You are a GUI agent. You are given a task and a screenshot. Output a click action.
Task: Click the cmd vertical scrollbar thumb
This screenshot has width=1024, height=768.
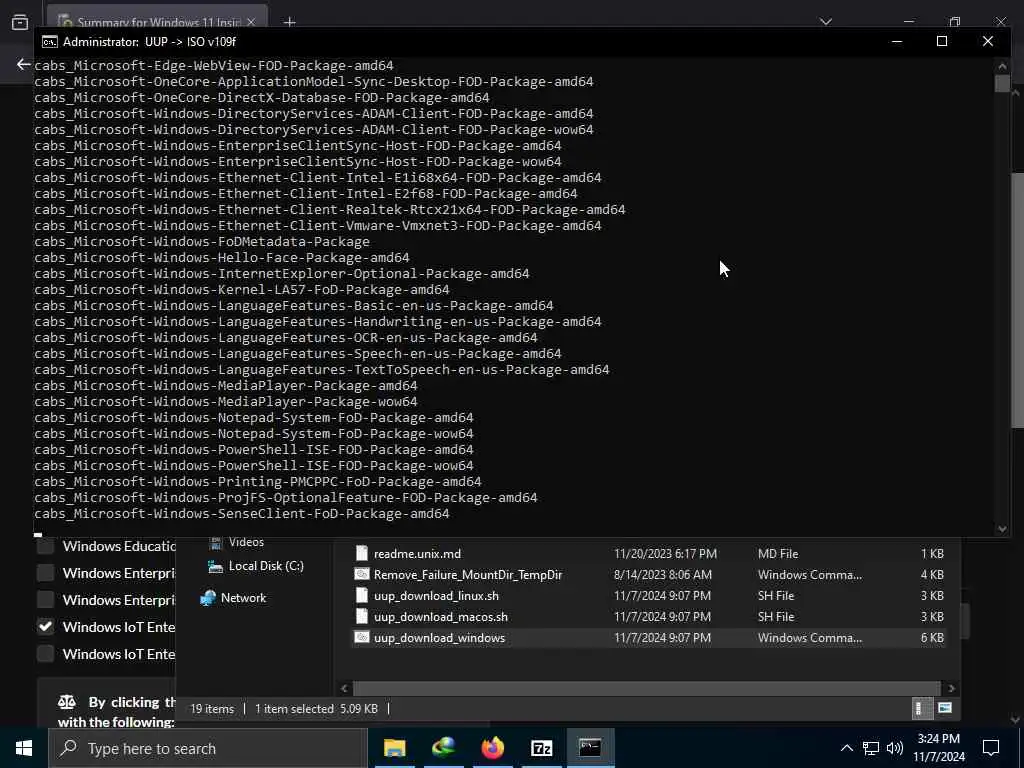(1002, 84)
